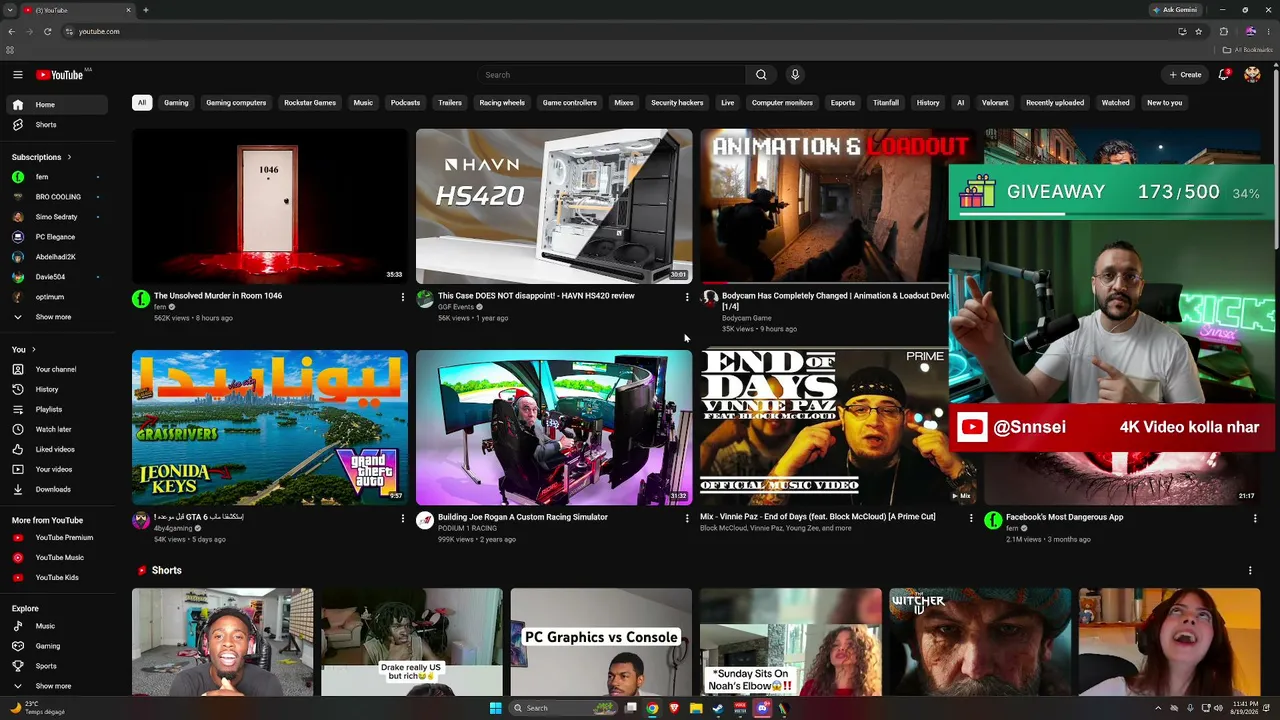Screen dimensions: 1280x720
Task: Open options for Facebook's Most Dangerous App
Action: 1255,518
